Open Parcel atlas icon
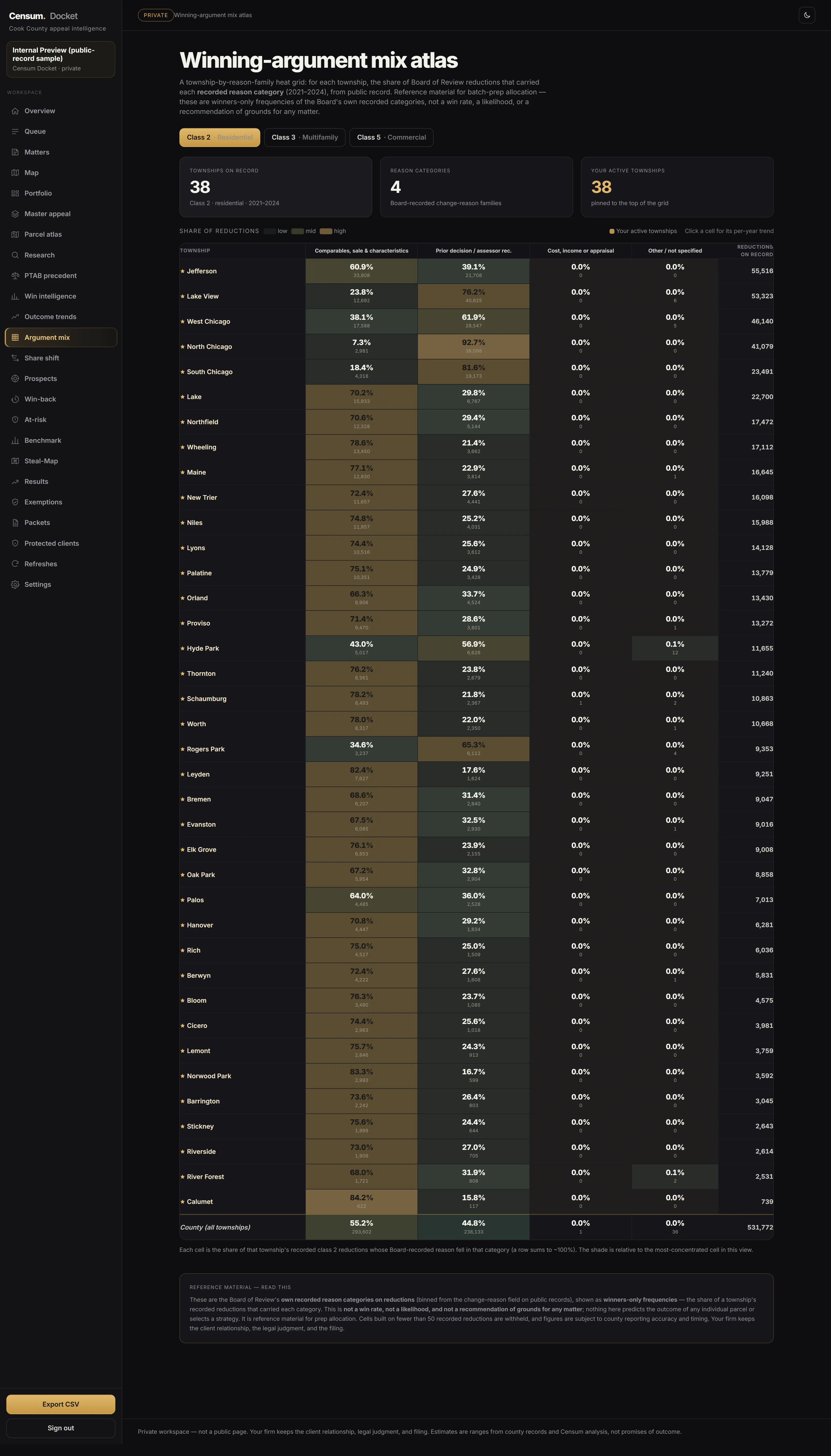The image size is (831, 1456). point(15,234)
